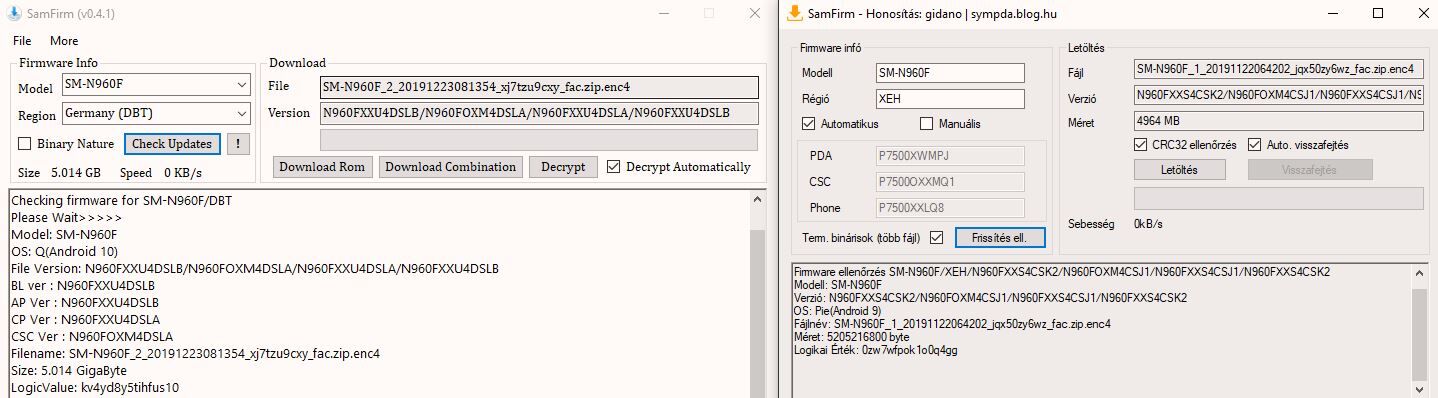This screenshot has height=398, width=1438.
Task: Click the disabled Visszafejtés button
Action: click(1310, 170)
